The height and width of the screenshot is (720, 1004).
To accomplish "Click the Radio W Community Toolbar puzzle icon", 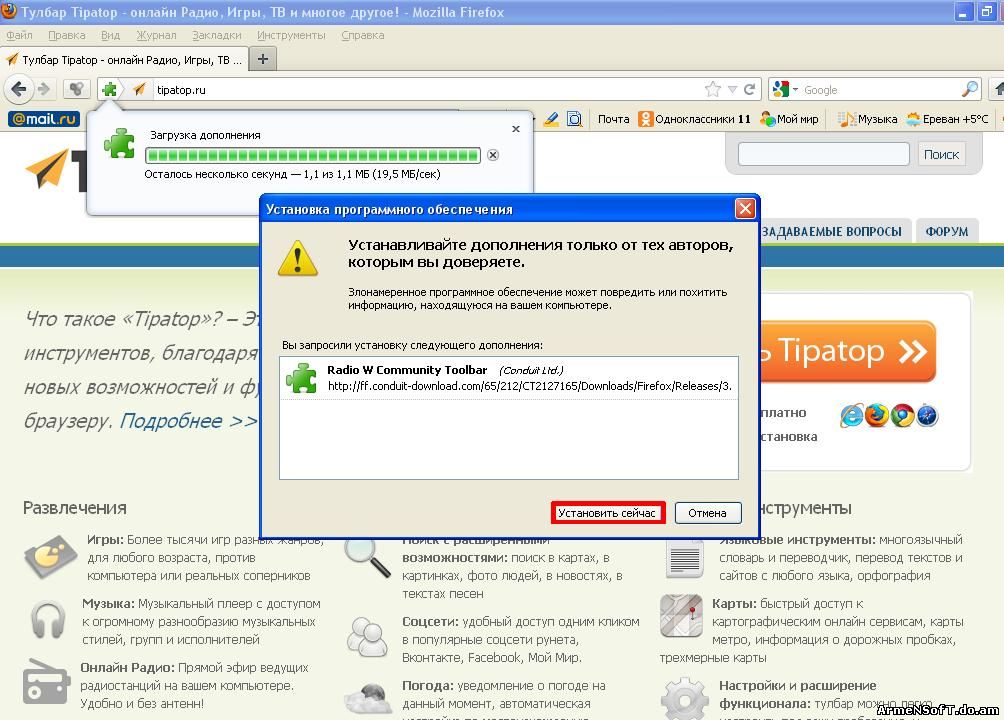I will pyautogui.click(x=301, y=378).
